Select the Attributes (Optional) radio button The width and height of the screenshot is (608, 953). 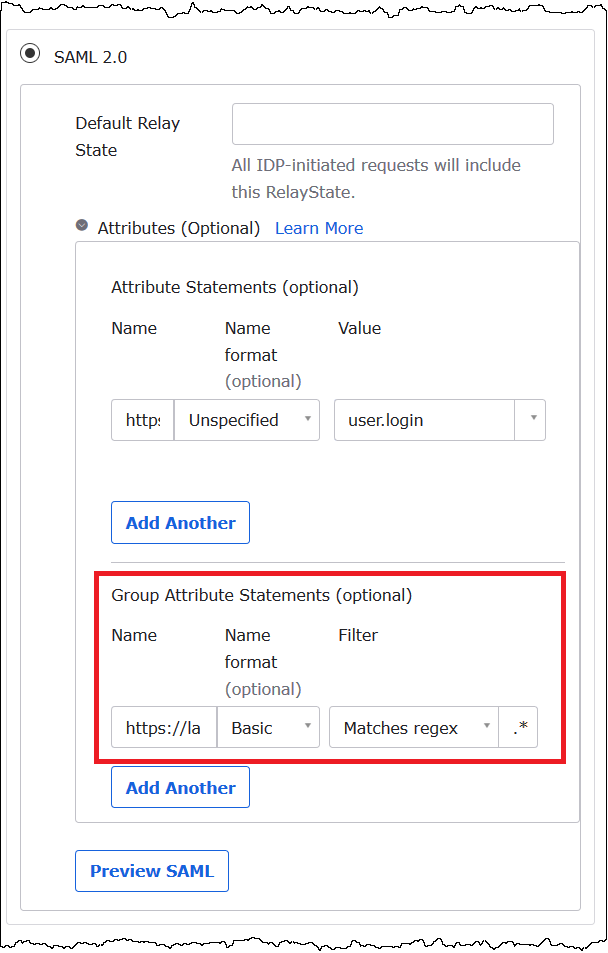point(81,225)
